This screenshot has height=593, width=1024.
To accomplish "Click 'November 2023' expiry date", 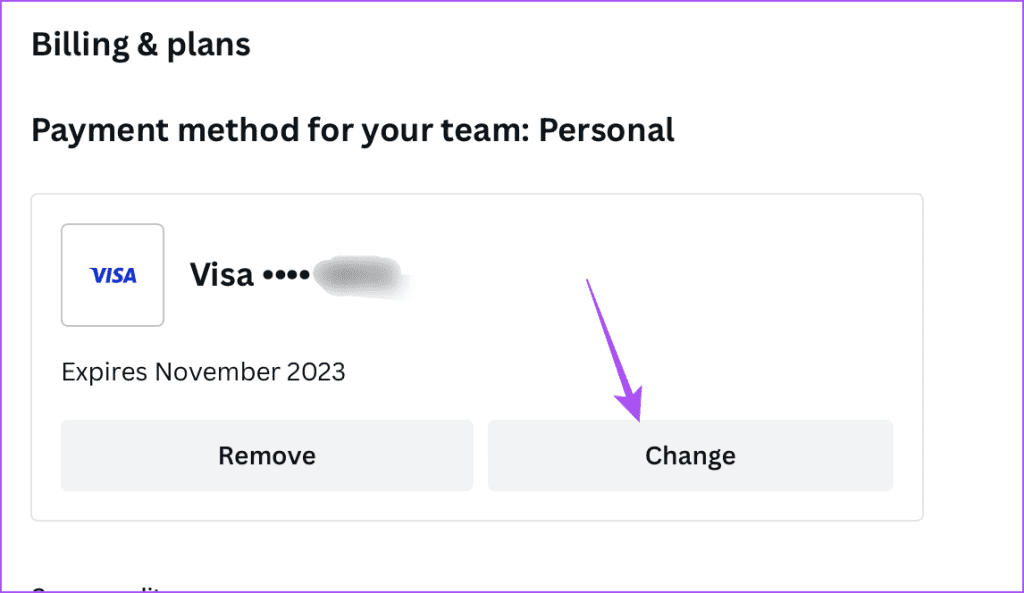I will click(250, 372).
